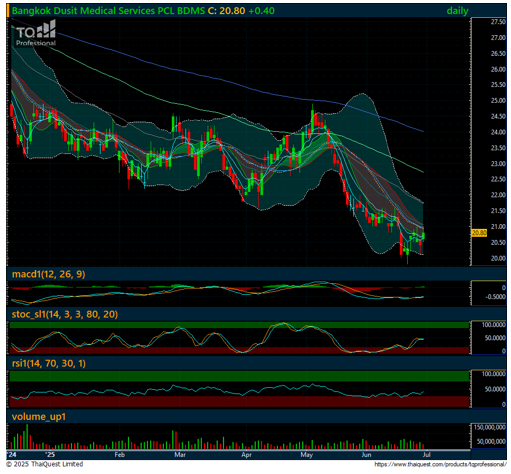Click the 25.00 price axis label
511x474 pixels.
point(498,101)
